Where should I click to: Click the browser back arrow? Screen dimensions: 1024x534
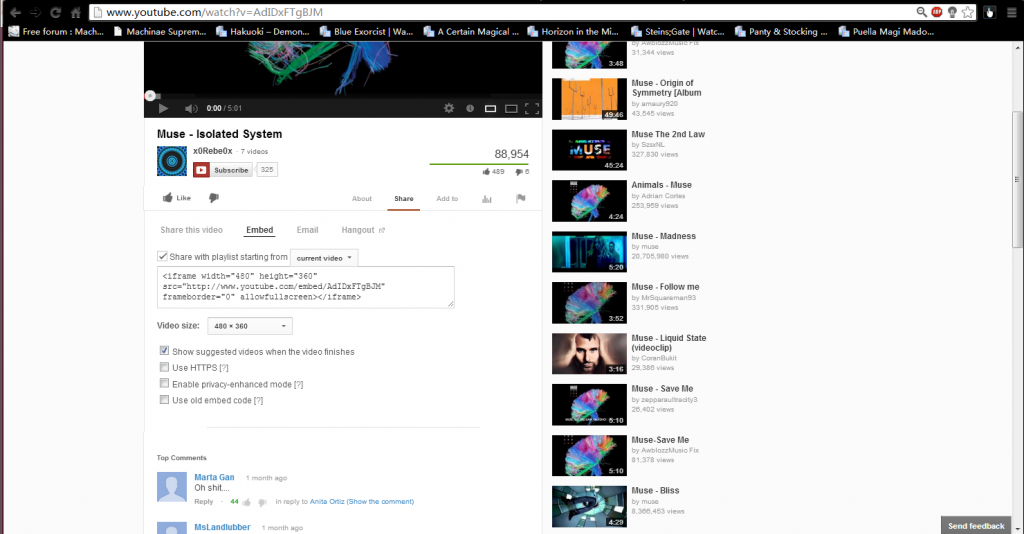pos(16,12)
